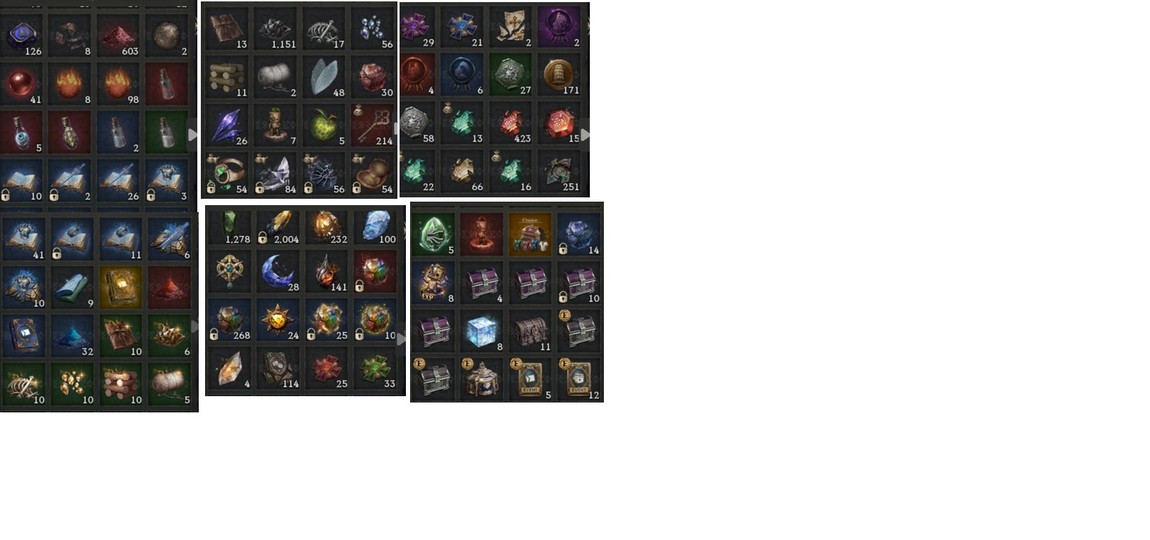Image resolution: width=1150 pixels, height=540 pixels.
Task: Choose the ice crystal stack of 100
Action: (x=376, y=227)
